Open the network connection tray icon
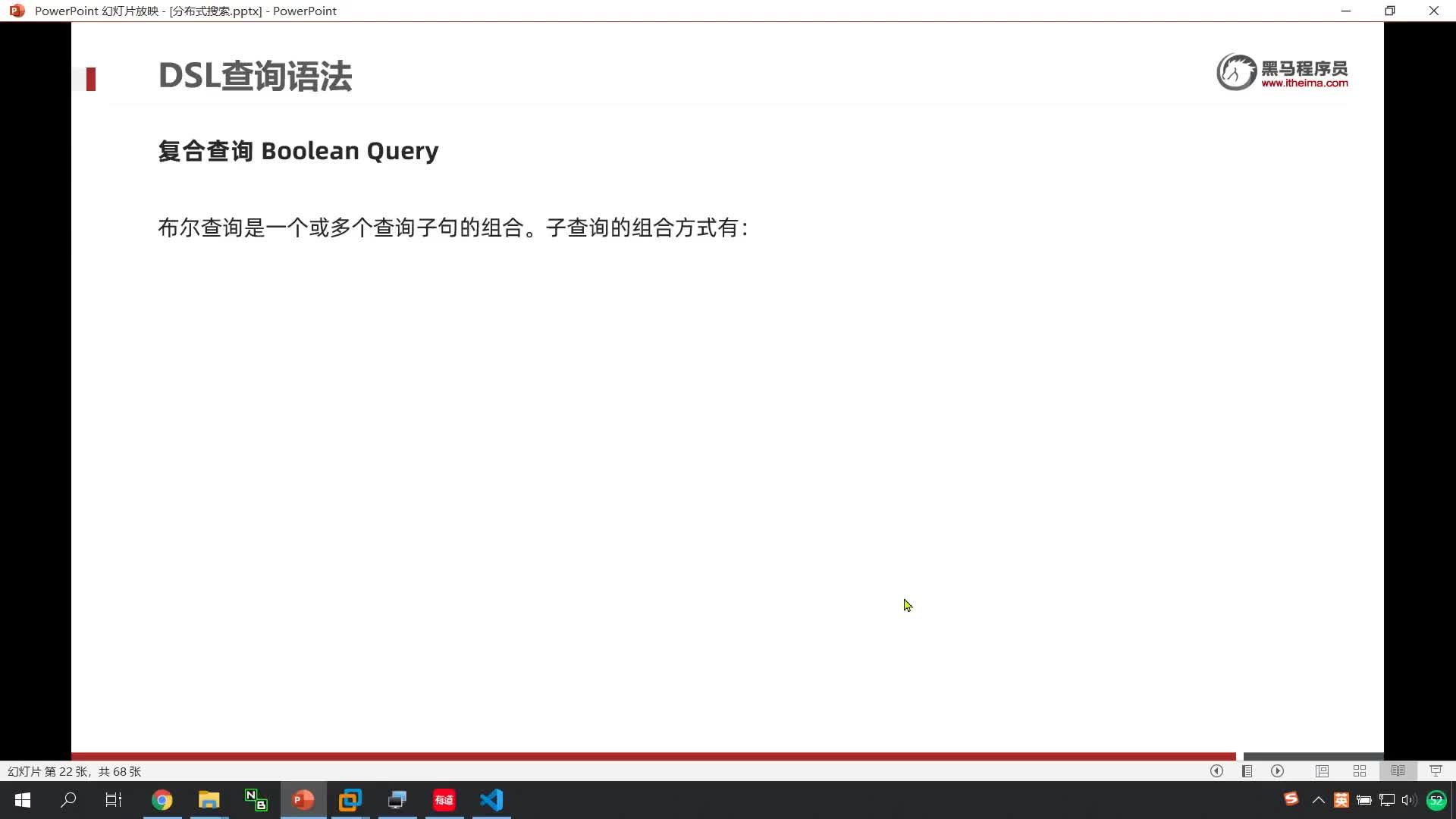This screenshot has height=819, width=1456. 1387,800
